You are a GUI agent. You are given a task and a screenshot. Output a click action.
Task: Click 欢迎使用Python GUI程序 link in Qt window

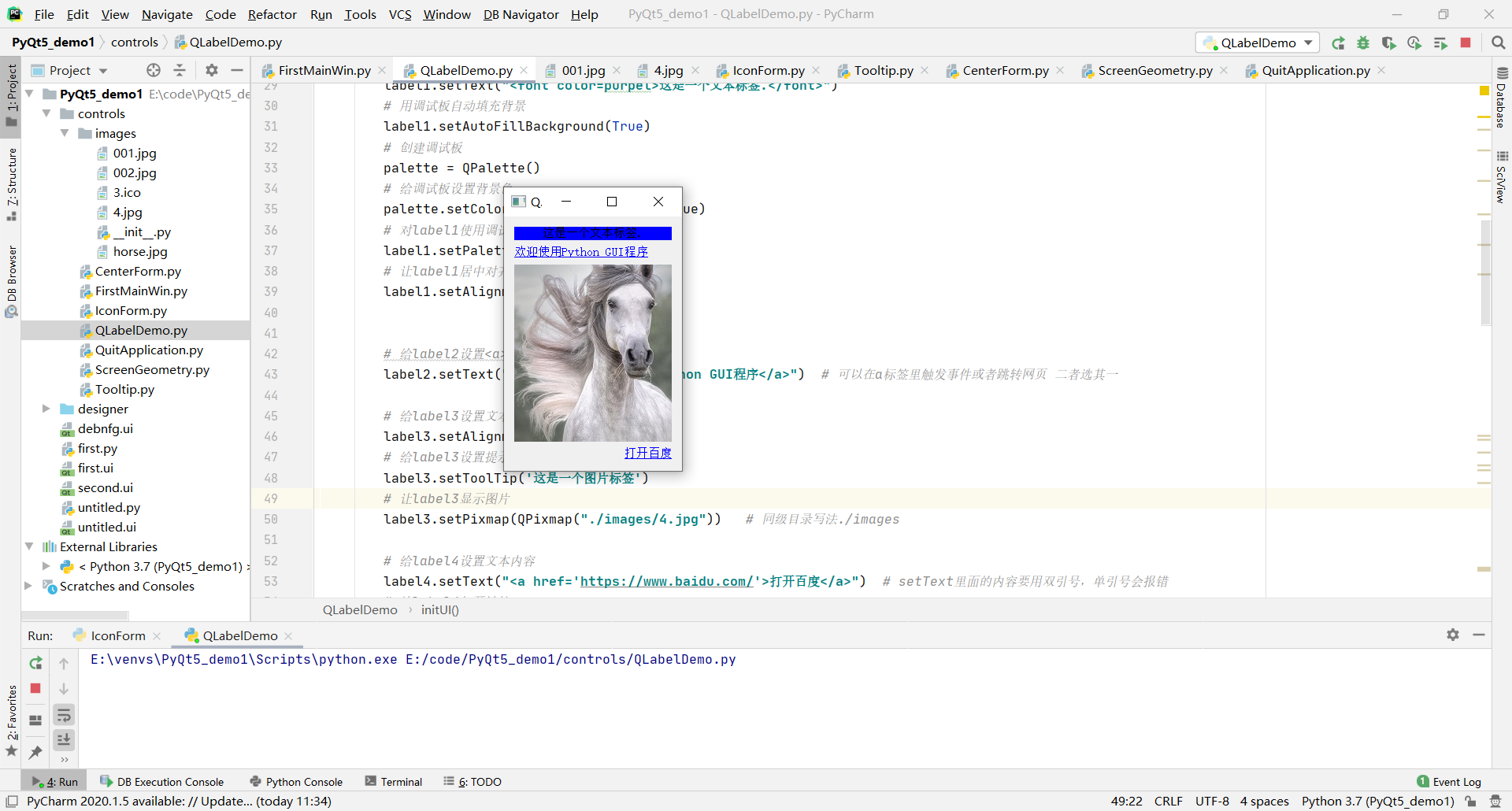(581, 251)
